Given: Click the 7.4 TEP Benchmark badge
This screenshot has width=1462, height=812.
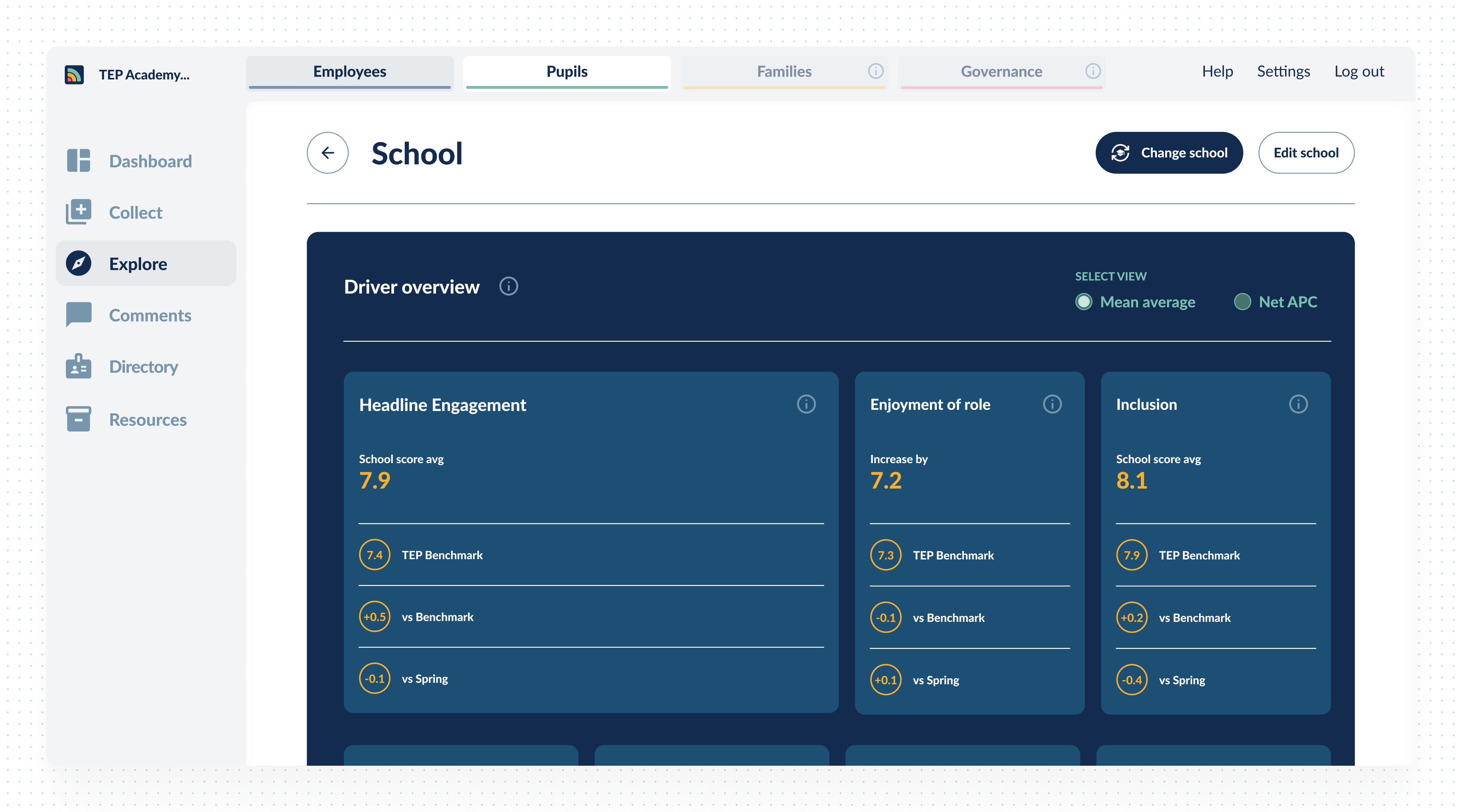Looking at the screenshot, I should pyautogui.click(x=375, y=554).
